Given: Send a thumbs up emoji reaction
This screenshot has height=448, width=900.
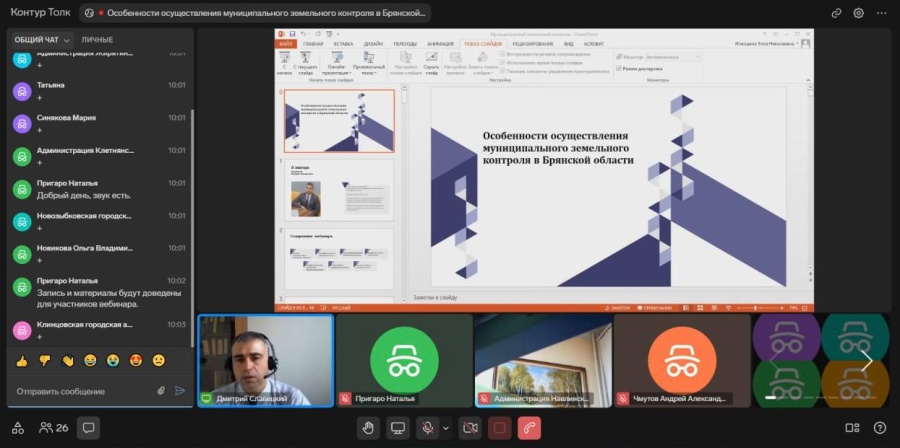Looking at the screenshot, I should click(22, 360).
